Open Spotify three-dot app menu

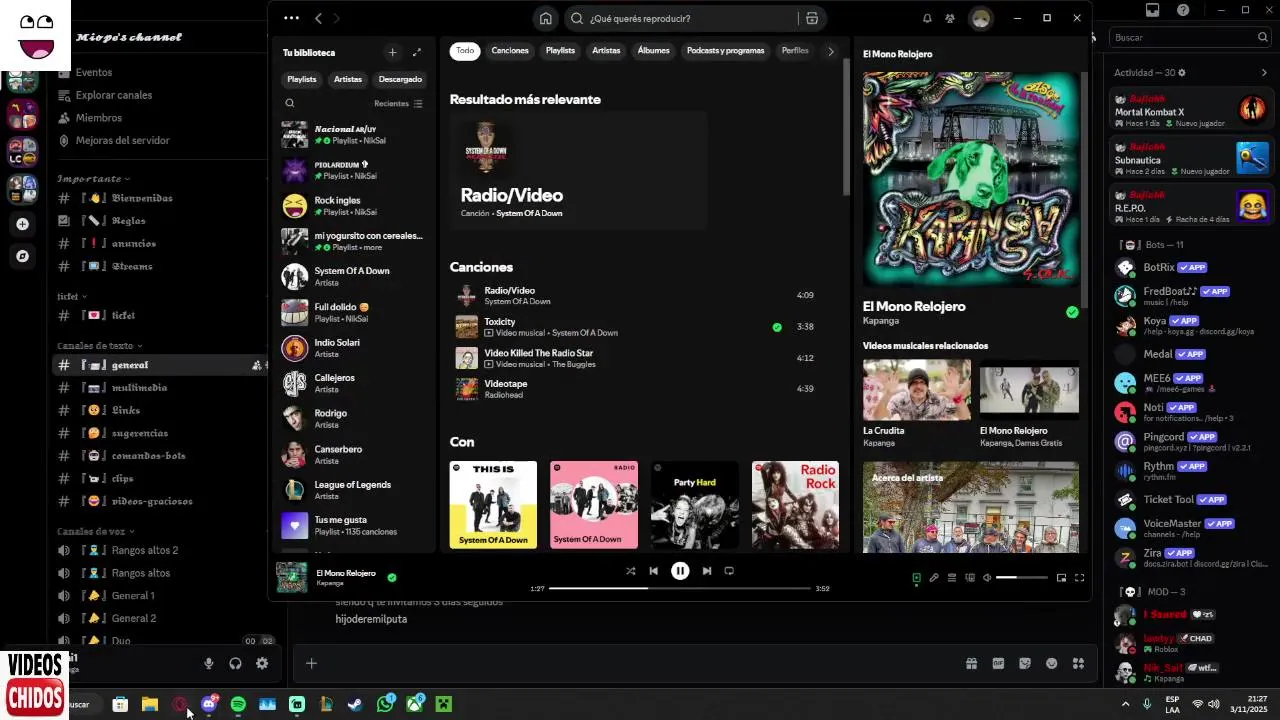[291, 18]
